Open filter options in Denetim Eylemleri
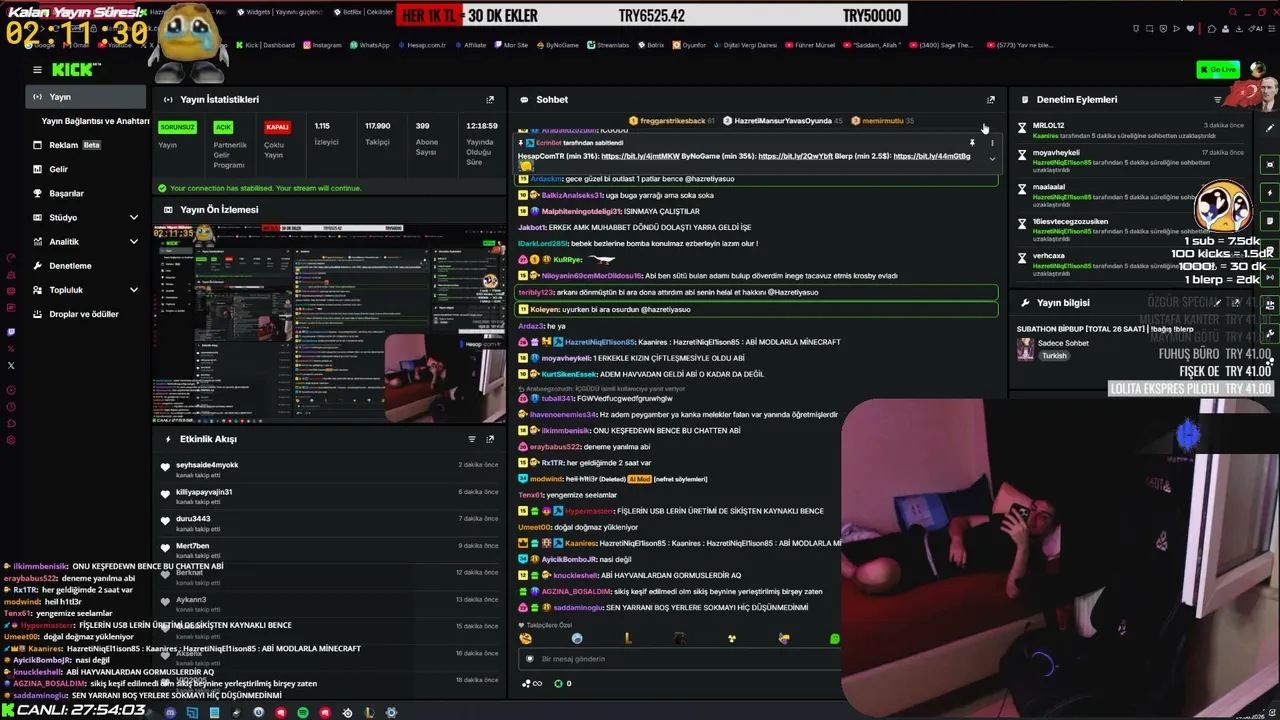Viewport: 1280px width, 720px height. (x=1217, y=99)
